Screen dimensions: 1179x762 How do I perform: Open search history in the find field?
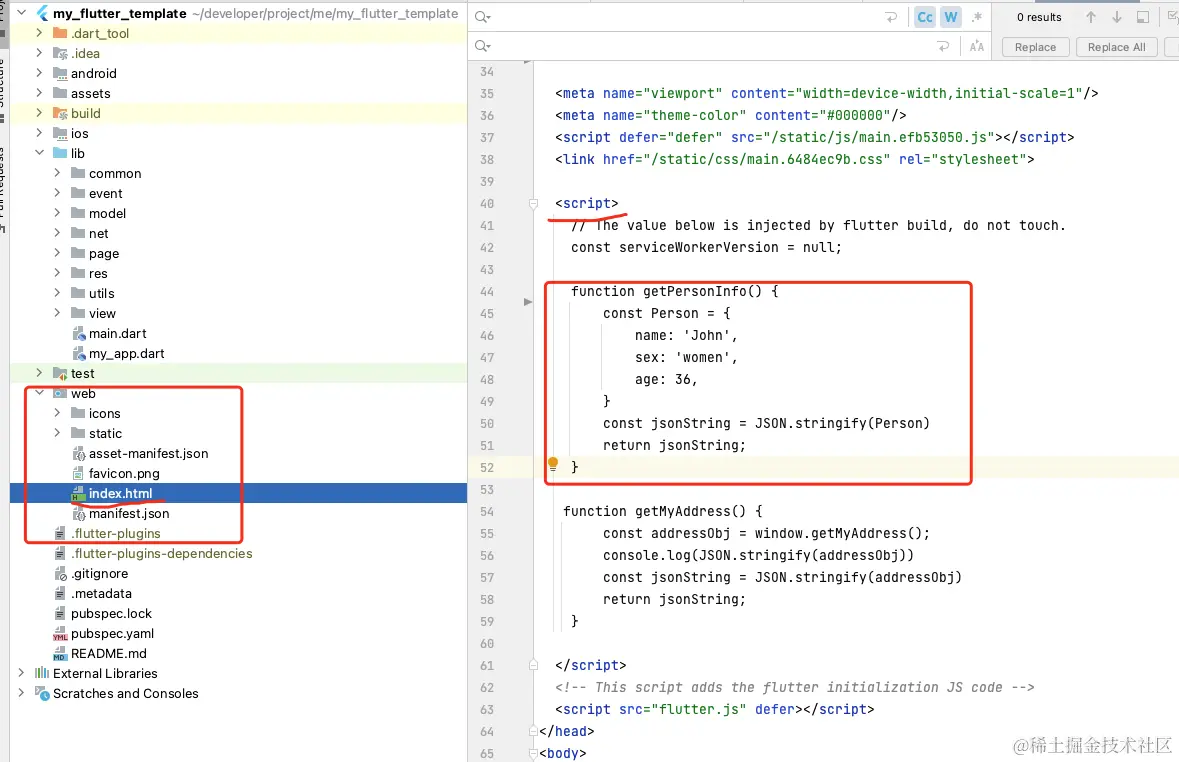click(x=483, y=17)
